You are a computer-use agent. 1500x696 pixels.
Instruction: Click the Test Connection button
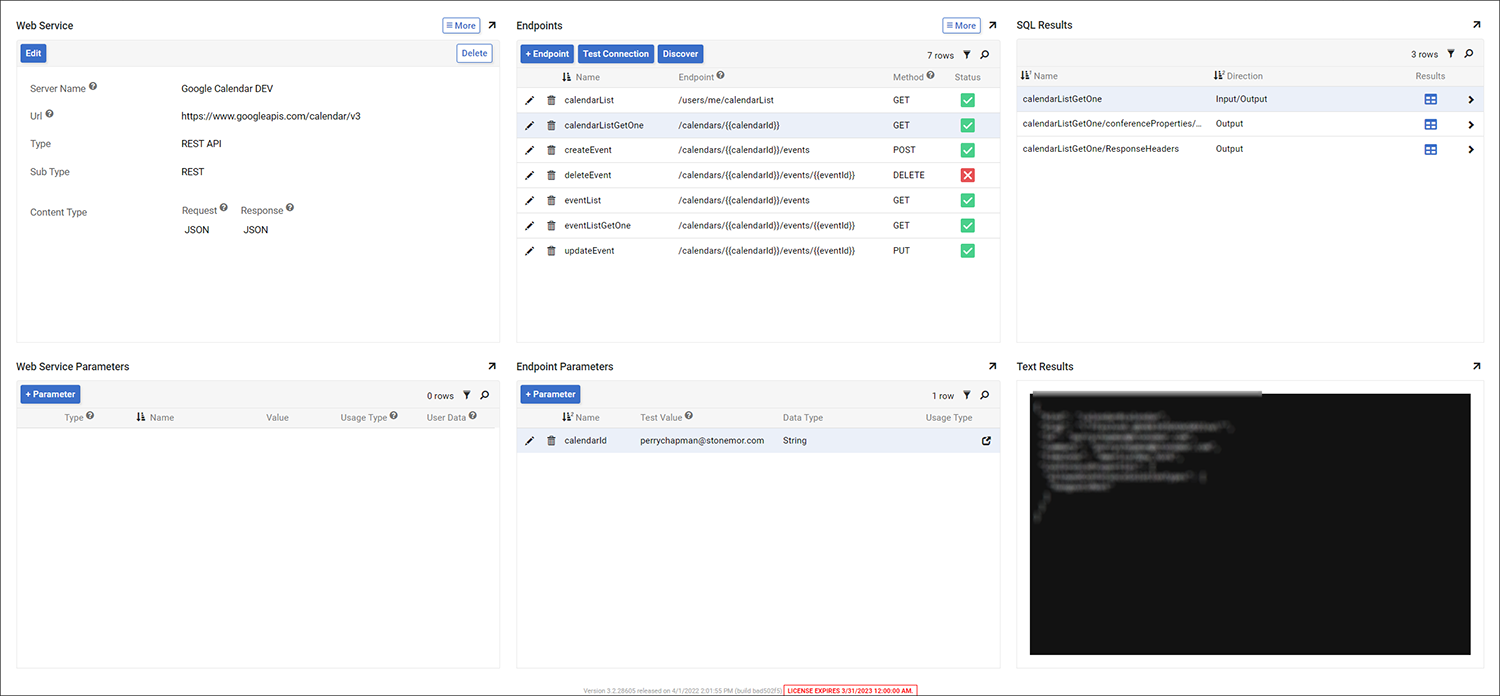tap(616, 54)
